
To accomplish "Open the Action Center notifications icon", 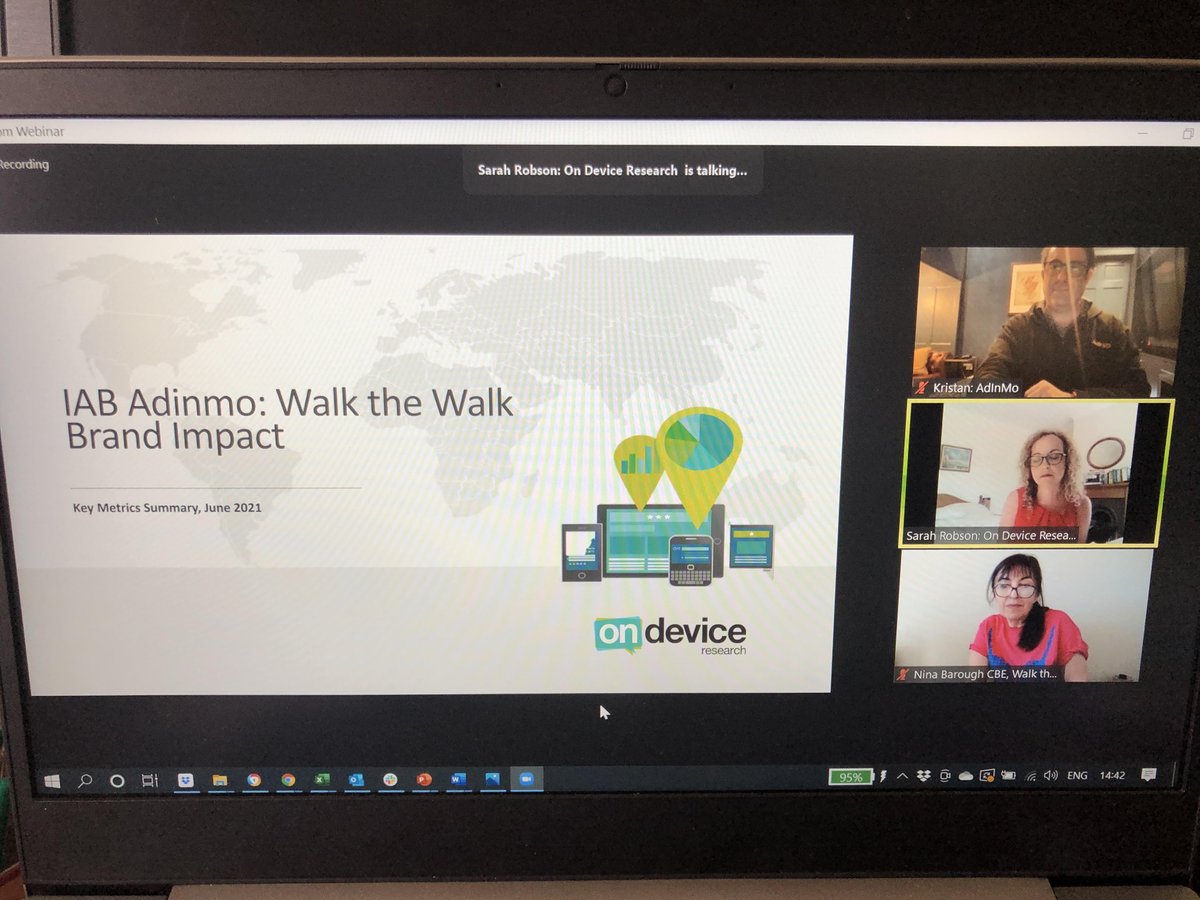I will (1149, 775).
